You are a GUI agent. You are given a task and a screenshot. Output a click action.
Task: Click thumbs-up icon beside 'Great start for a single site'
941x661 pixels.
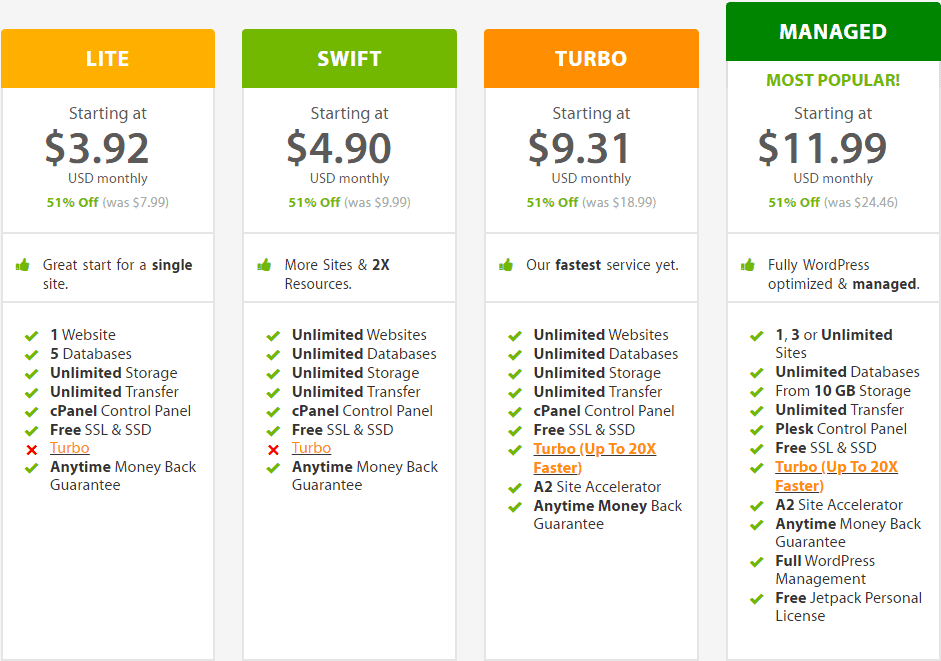click(23, 265)
